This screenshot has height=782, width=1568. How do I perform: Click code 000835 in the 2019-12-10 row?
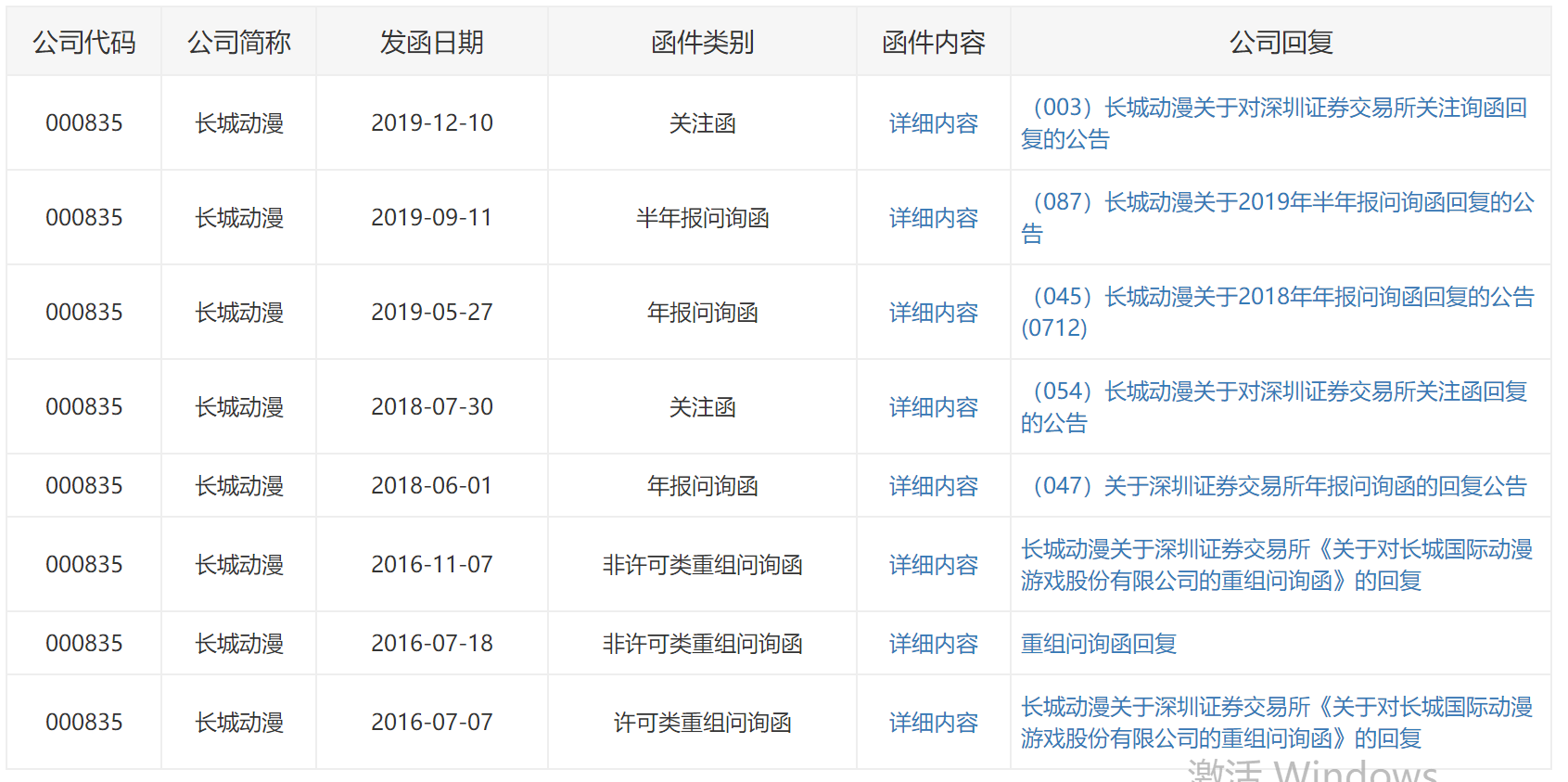coord(84,123)
